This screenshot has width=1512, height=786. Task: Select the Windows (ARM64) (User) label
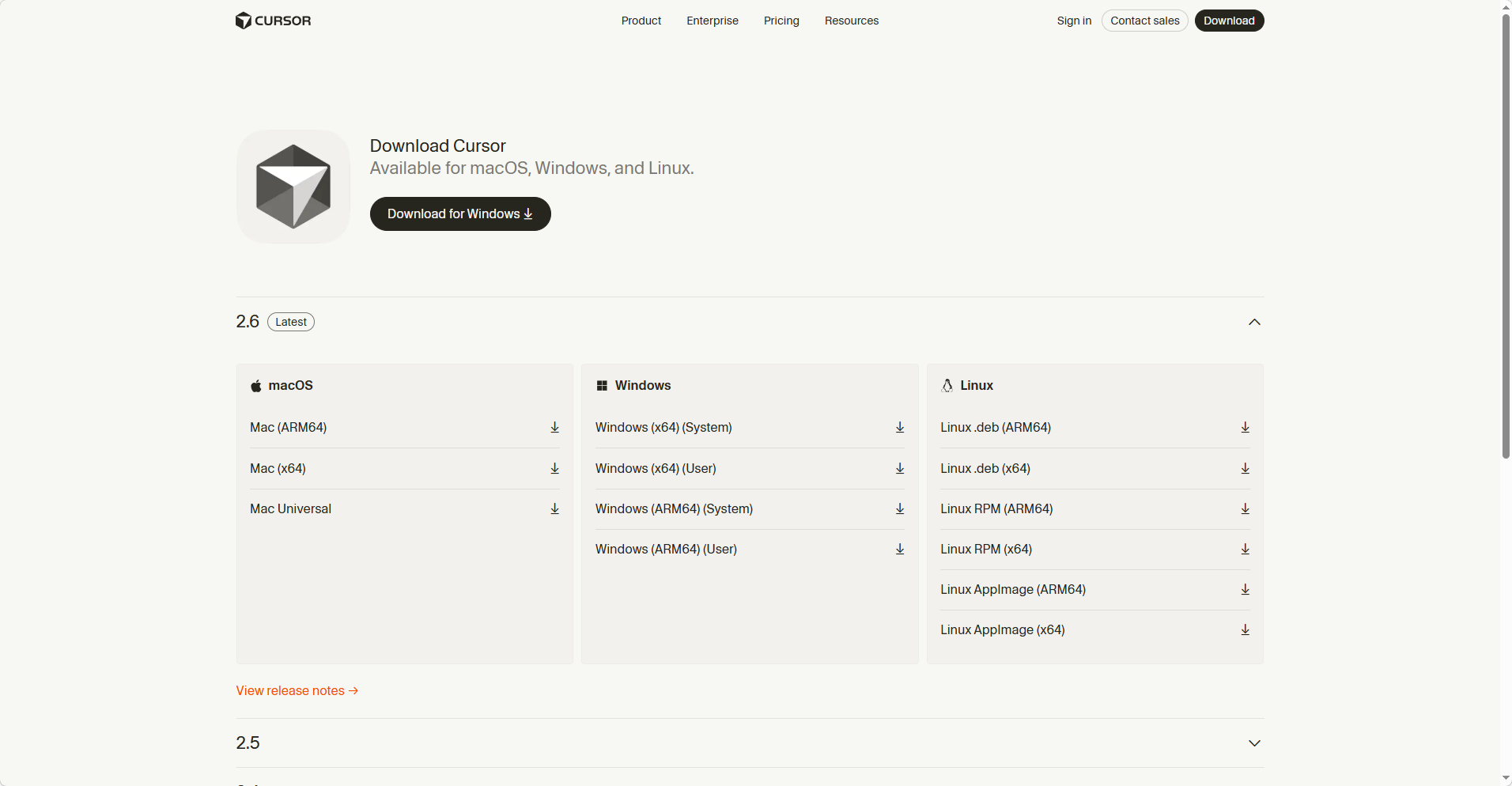(x=666, y=550)
